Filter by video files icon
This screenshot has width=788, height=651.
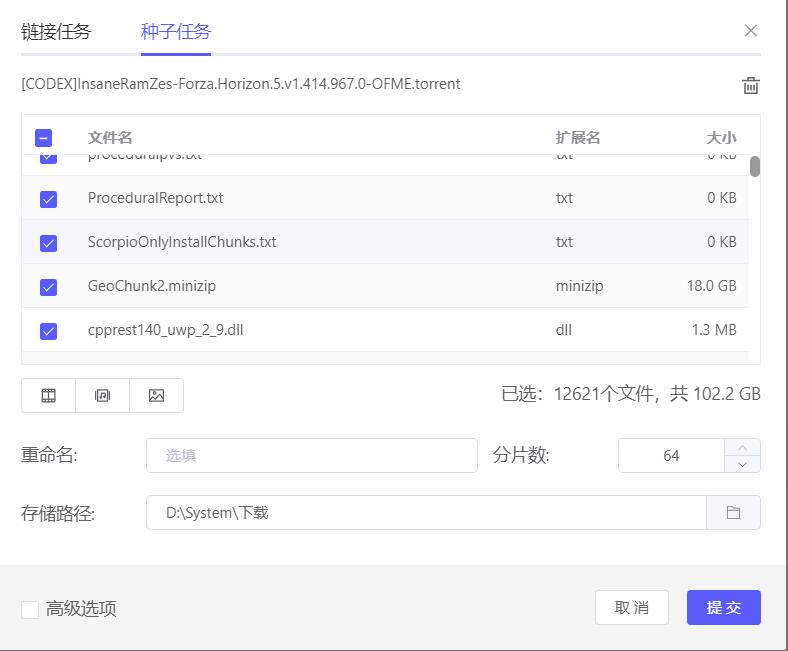pos(48,396)
